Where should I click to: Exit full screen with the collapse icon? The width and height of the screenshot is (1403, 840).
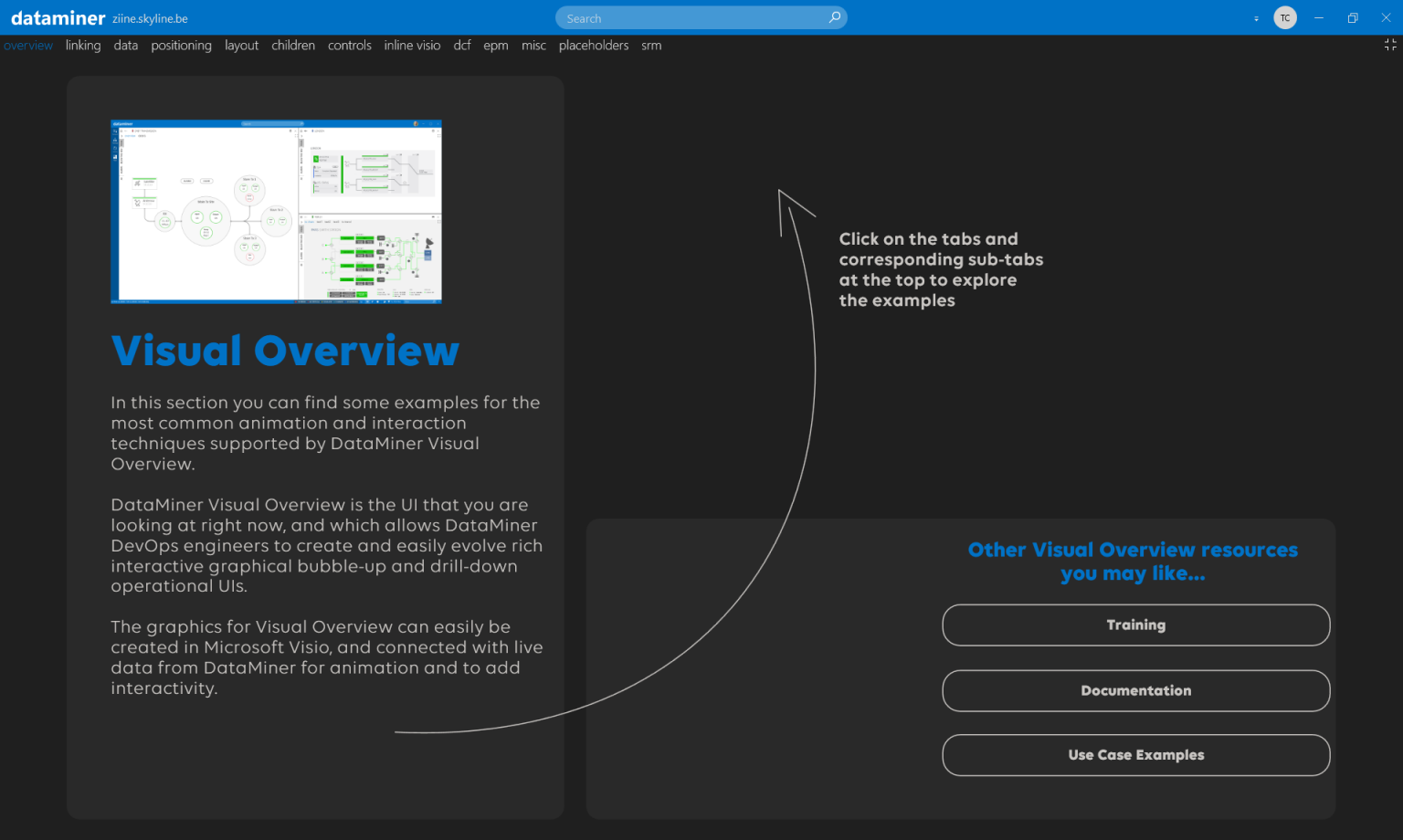coord(1390,45)
